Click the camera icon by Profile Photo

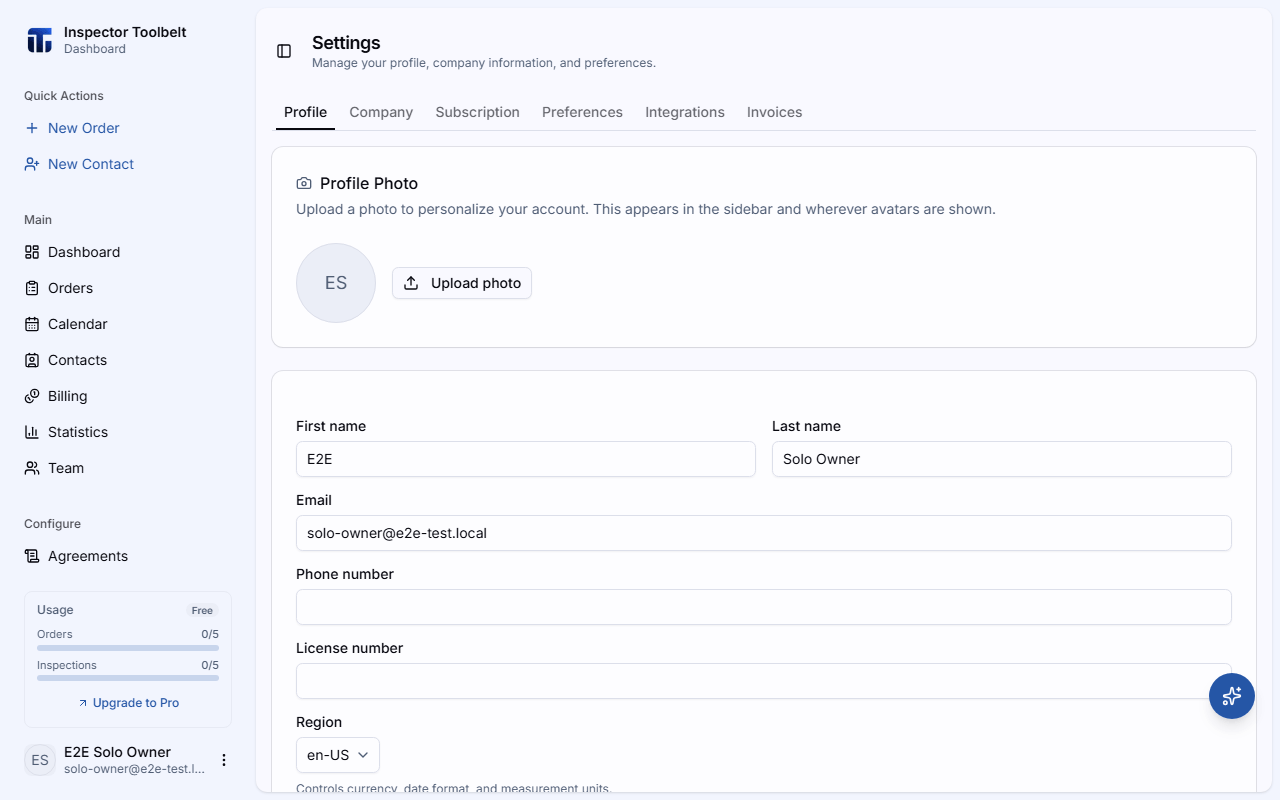pos(304,184)
